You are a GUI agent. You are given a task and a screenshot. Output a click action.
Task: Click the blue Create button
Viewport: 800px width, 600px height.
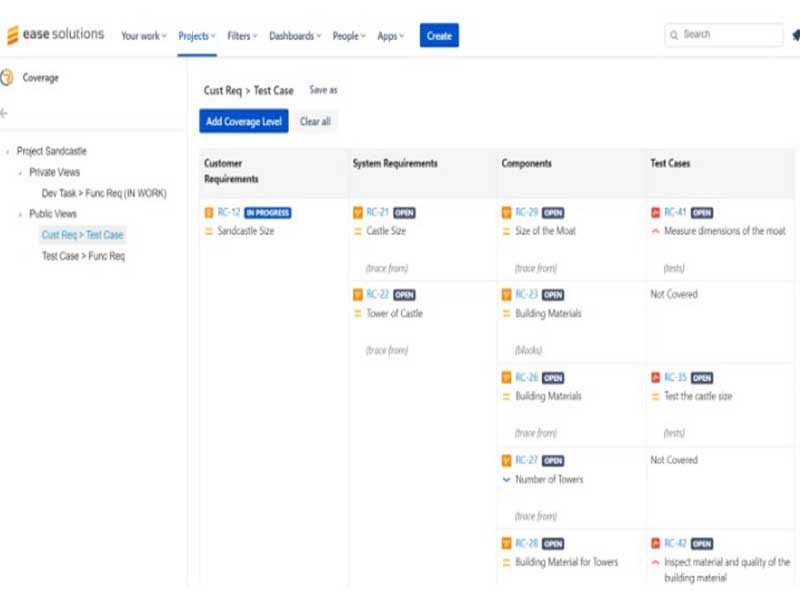[439, 36]
